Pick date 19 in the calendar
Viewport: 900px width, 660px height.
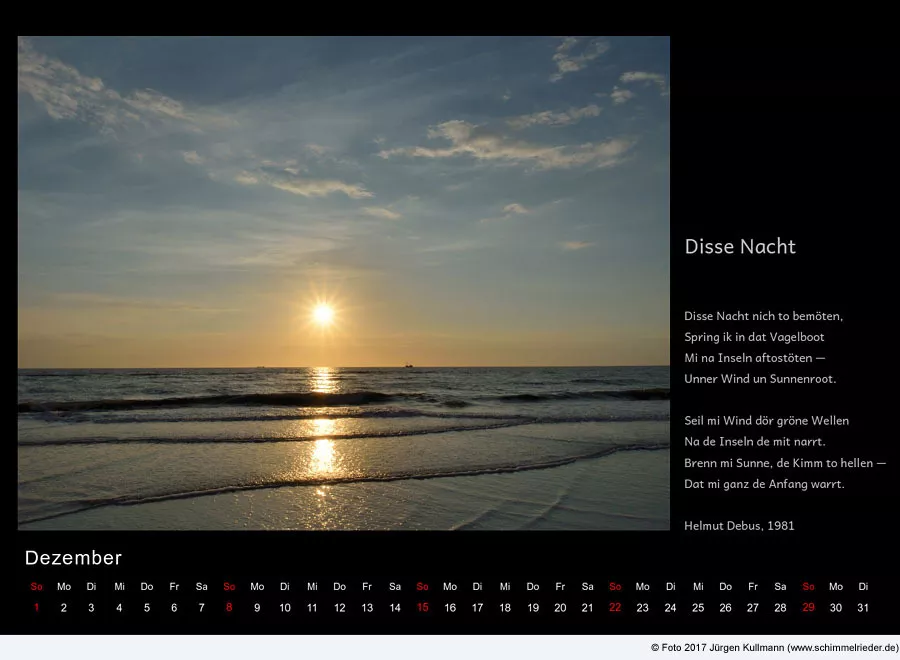pos(532,607)
